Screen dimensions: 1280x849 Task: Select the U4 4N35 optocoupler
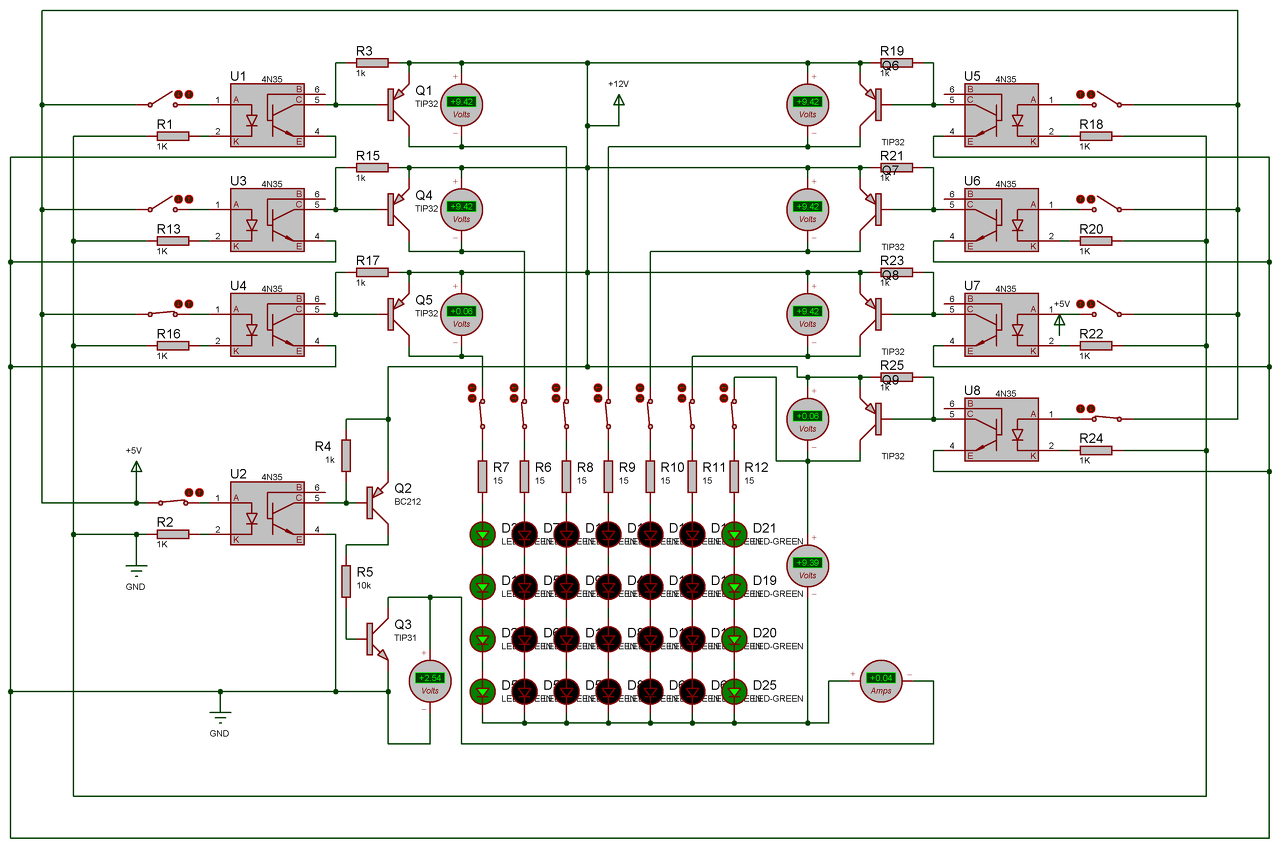268,324
